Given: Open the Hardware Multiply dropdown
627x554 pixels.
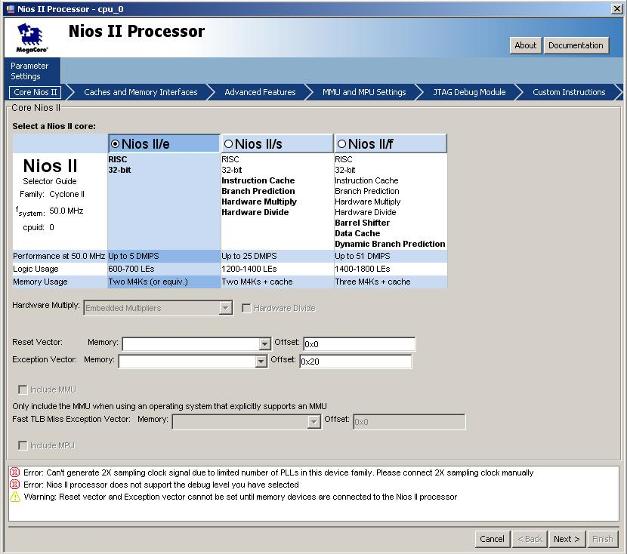Looking at the screenshot, I should click(x=226, y=308).
